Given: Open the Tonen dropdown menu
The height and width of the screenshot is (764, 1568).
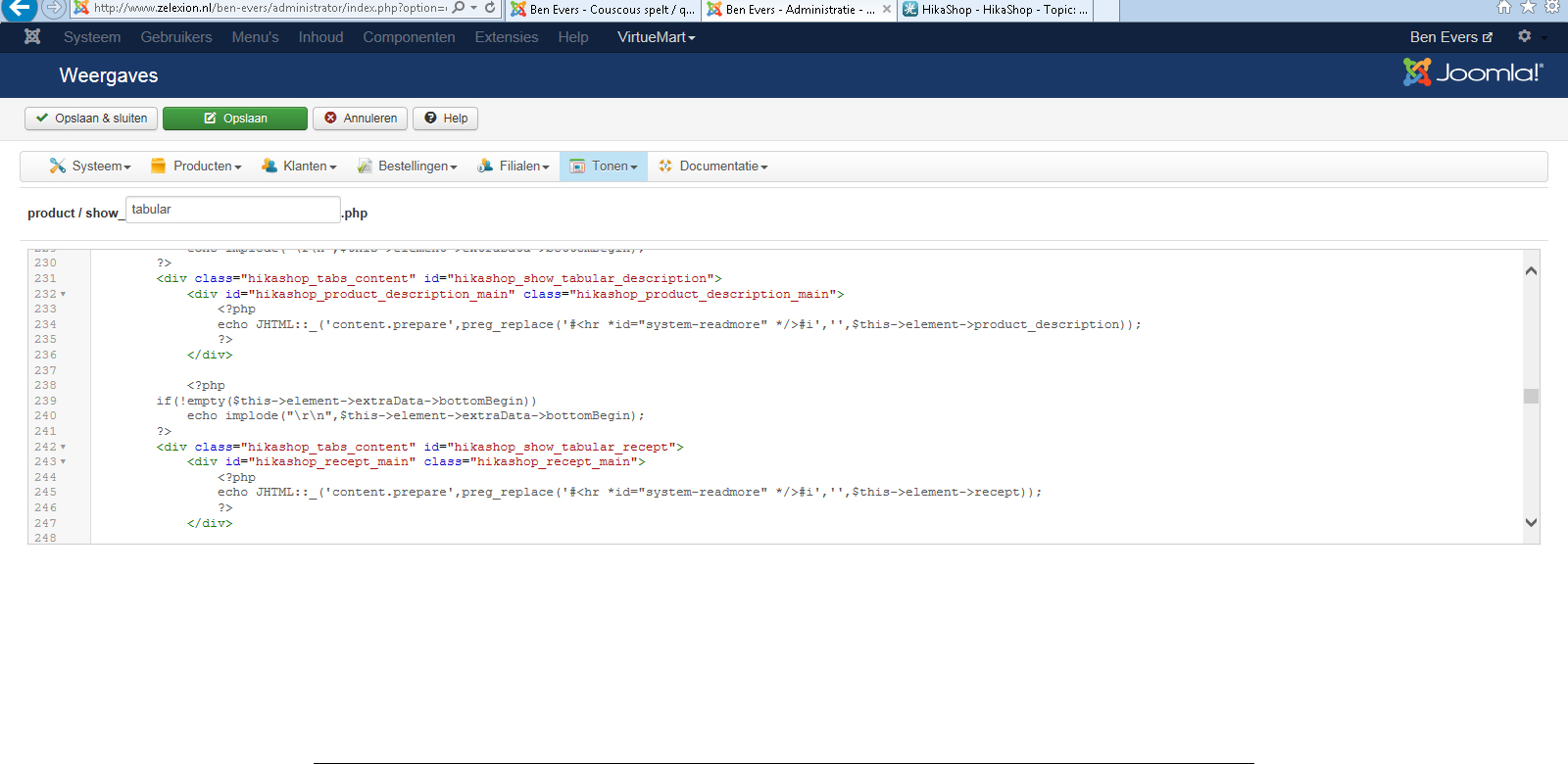Looking at the screenshot, I should [x=604, y=167].
